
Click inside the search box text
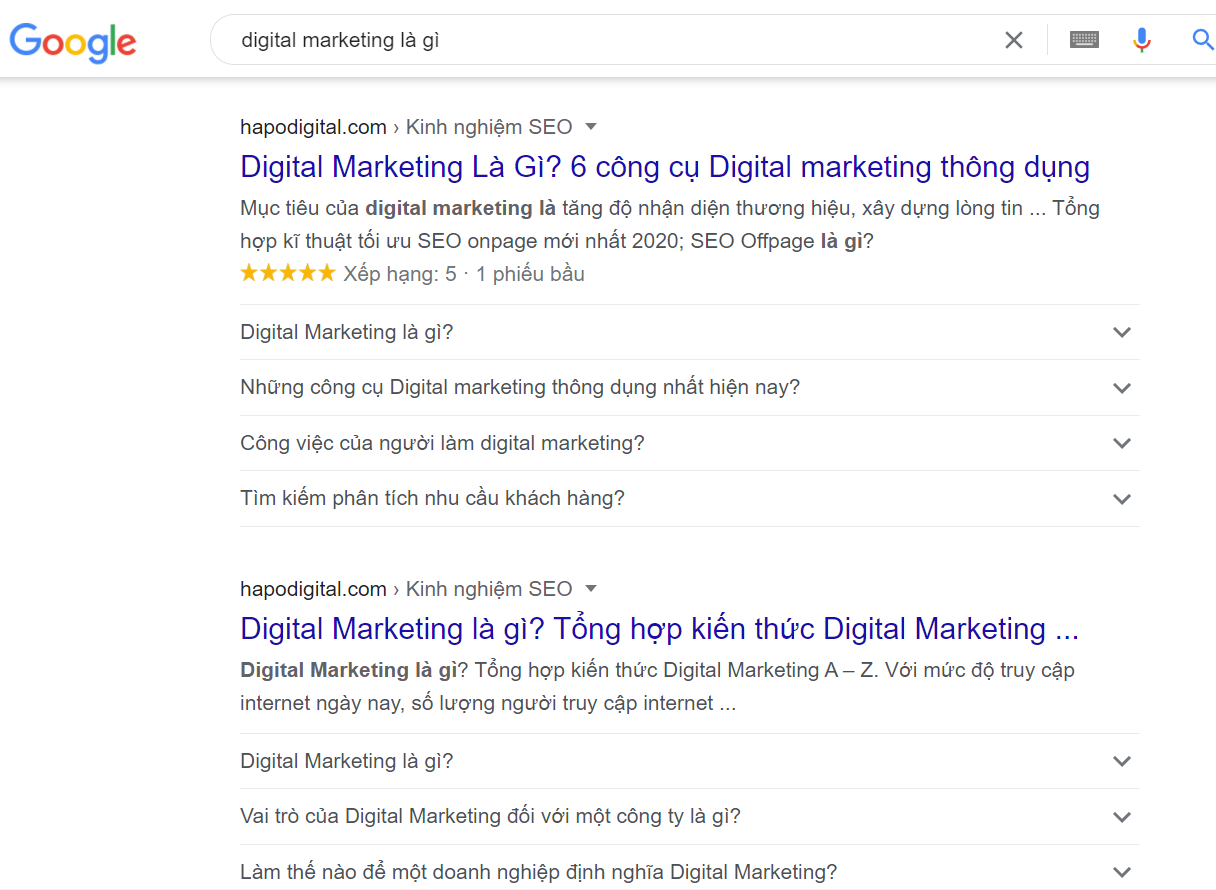tap(341, 40)
